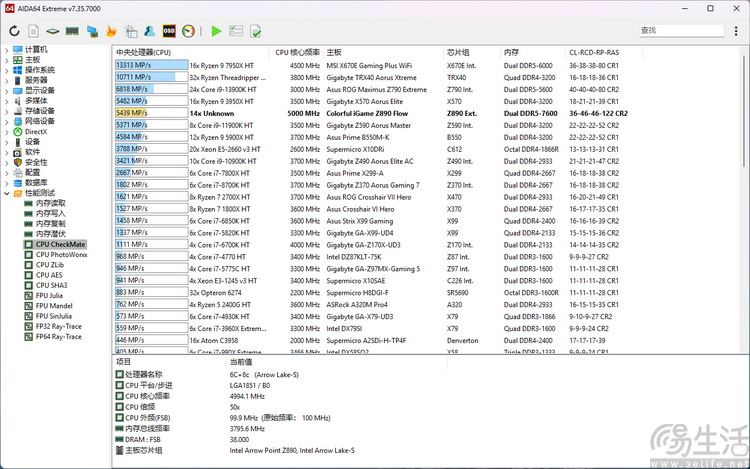Select 安全性 in the sidebar tree

point(36,163)
